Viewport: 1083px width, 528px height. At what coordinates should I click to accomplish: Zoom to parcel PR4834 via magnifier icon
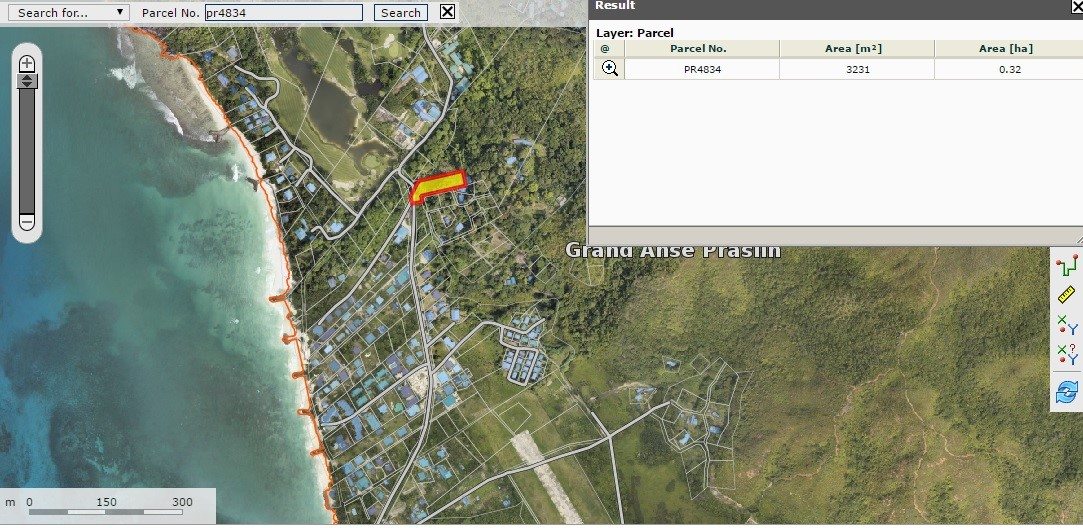pyautogui.click(x=609, y=68)
